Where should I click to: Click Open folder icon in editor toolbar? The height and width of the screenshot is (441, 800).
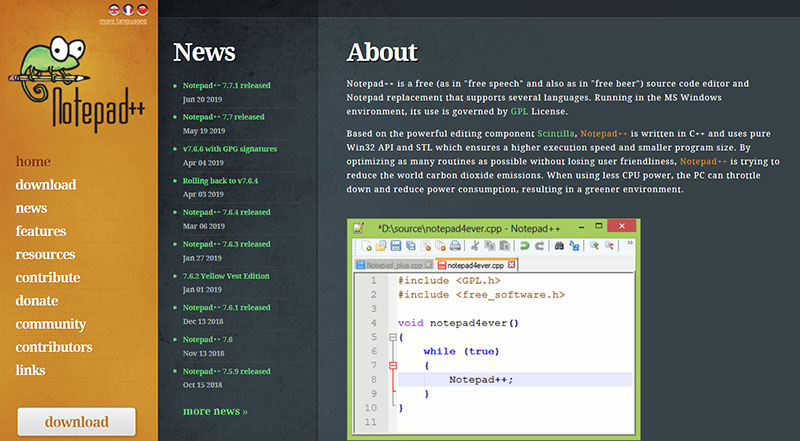(381, 246)
